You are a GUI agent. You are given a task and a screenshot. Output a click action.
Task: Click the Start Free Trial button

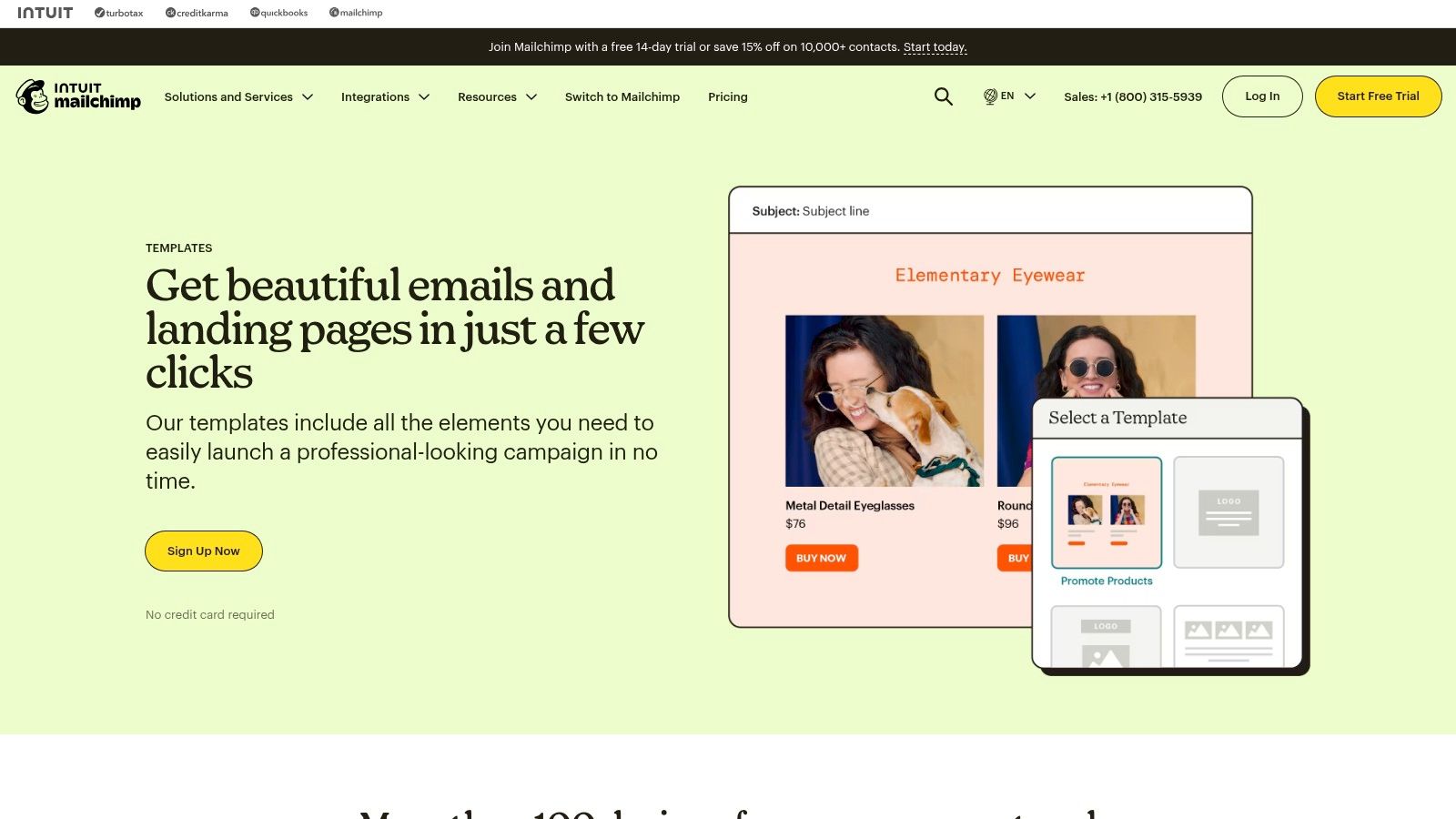pos(1378,96)
